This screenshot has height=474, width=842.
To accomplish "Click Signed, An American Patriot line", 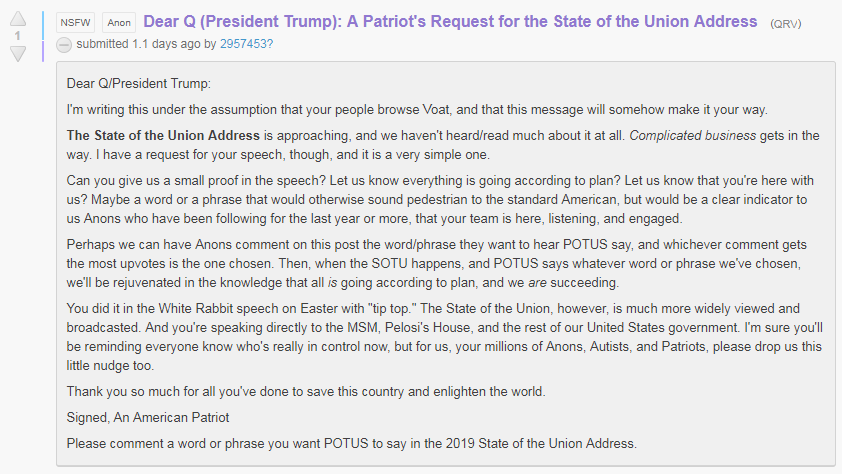I will click(x=148, y=418).
